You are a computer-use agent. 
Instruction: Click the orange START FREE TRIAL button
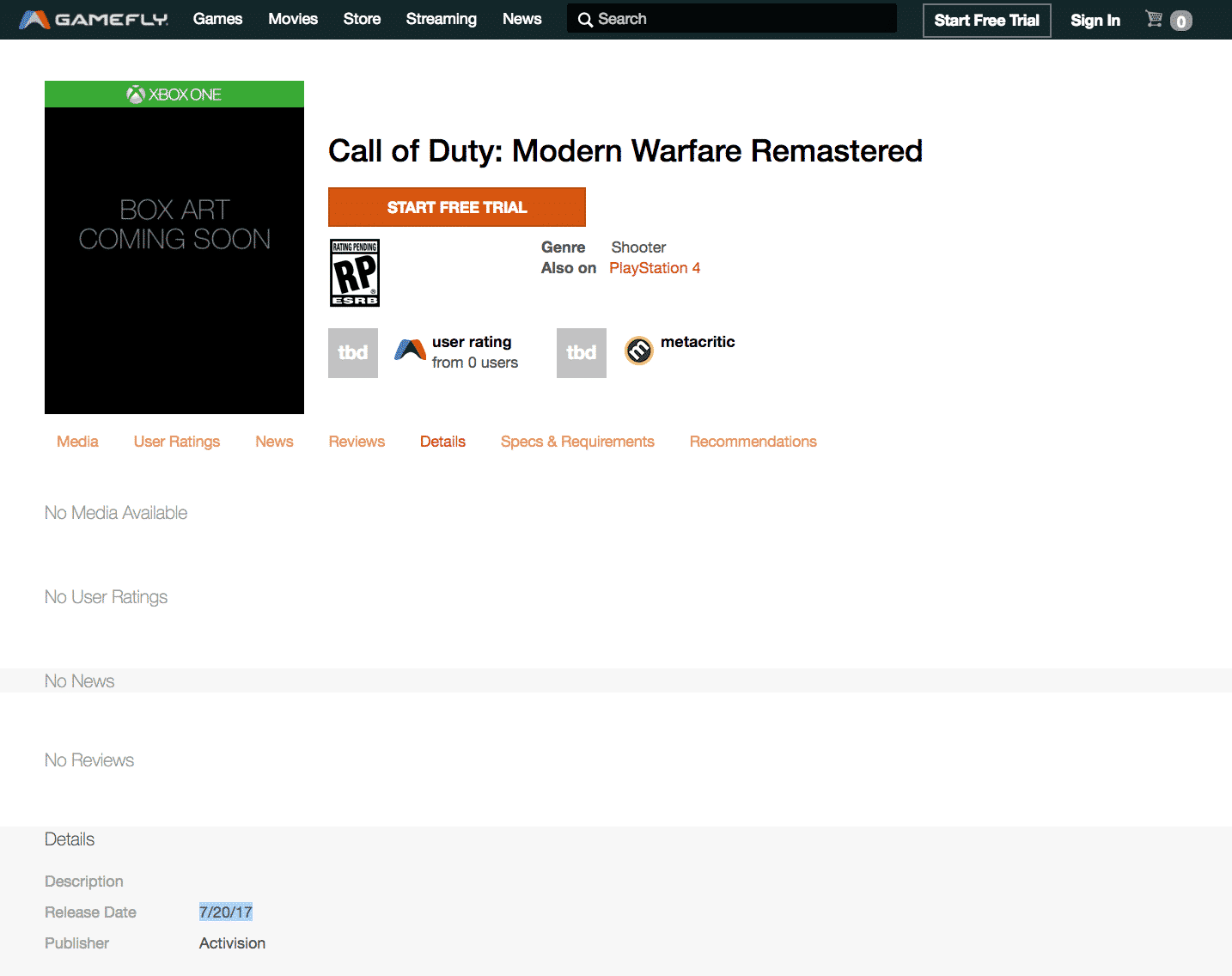point(456,207)
